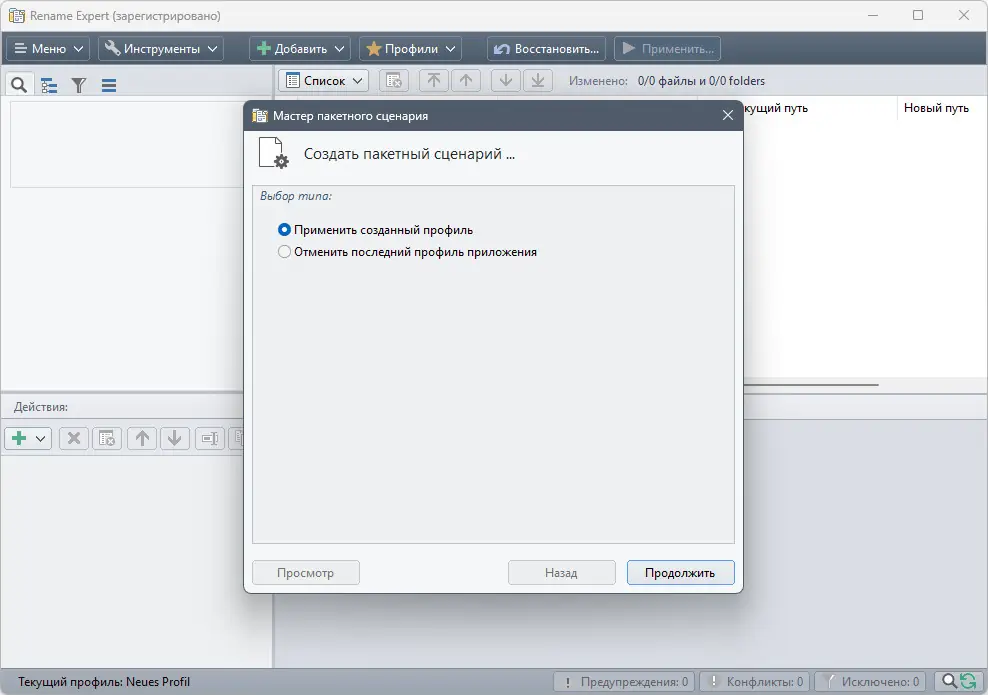Image resolution: width=988 pixels, height=695 pixels.
Task: Click the green refresh icon in status bar
Action: [x=969, y=681]
